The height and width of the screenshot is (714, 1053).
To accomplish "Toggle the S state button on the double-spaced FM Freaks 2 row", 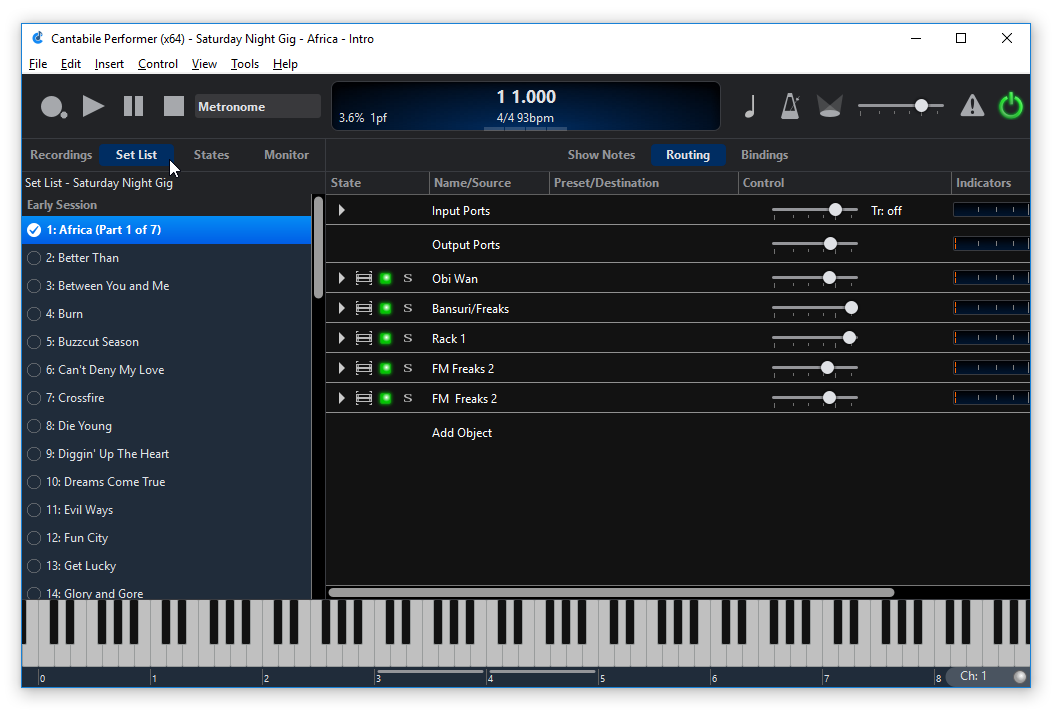I will pyautogui.click(x=408, y=398).
